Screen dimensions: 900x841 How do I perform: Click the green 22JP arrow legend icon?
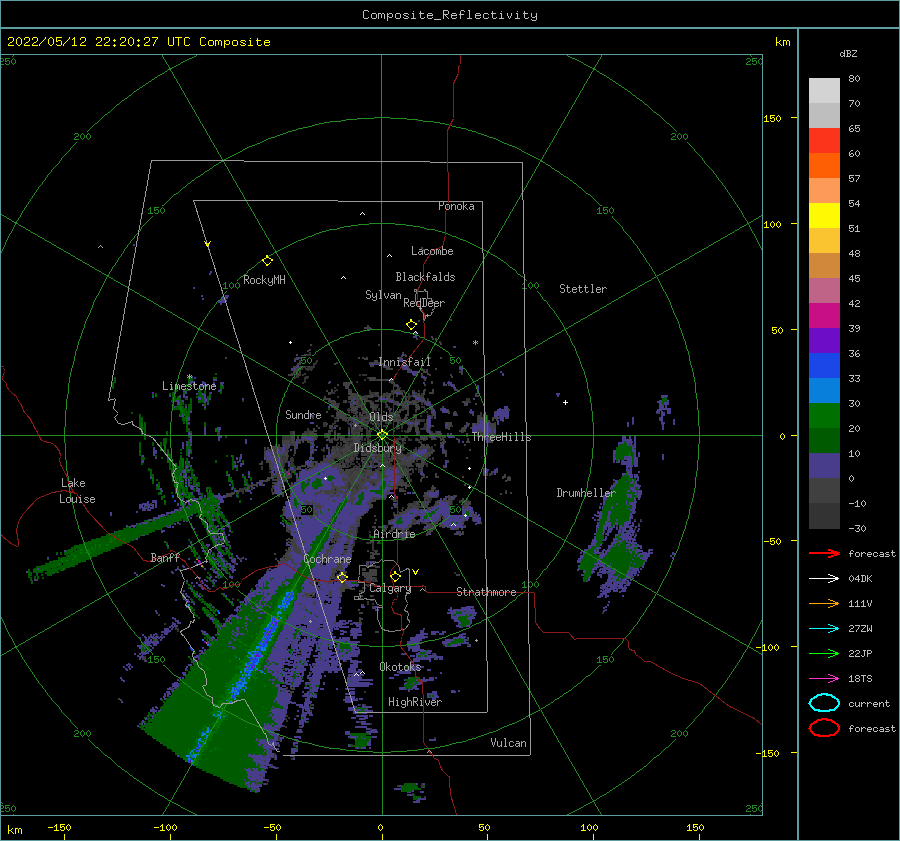click(824, 653)
